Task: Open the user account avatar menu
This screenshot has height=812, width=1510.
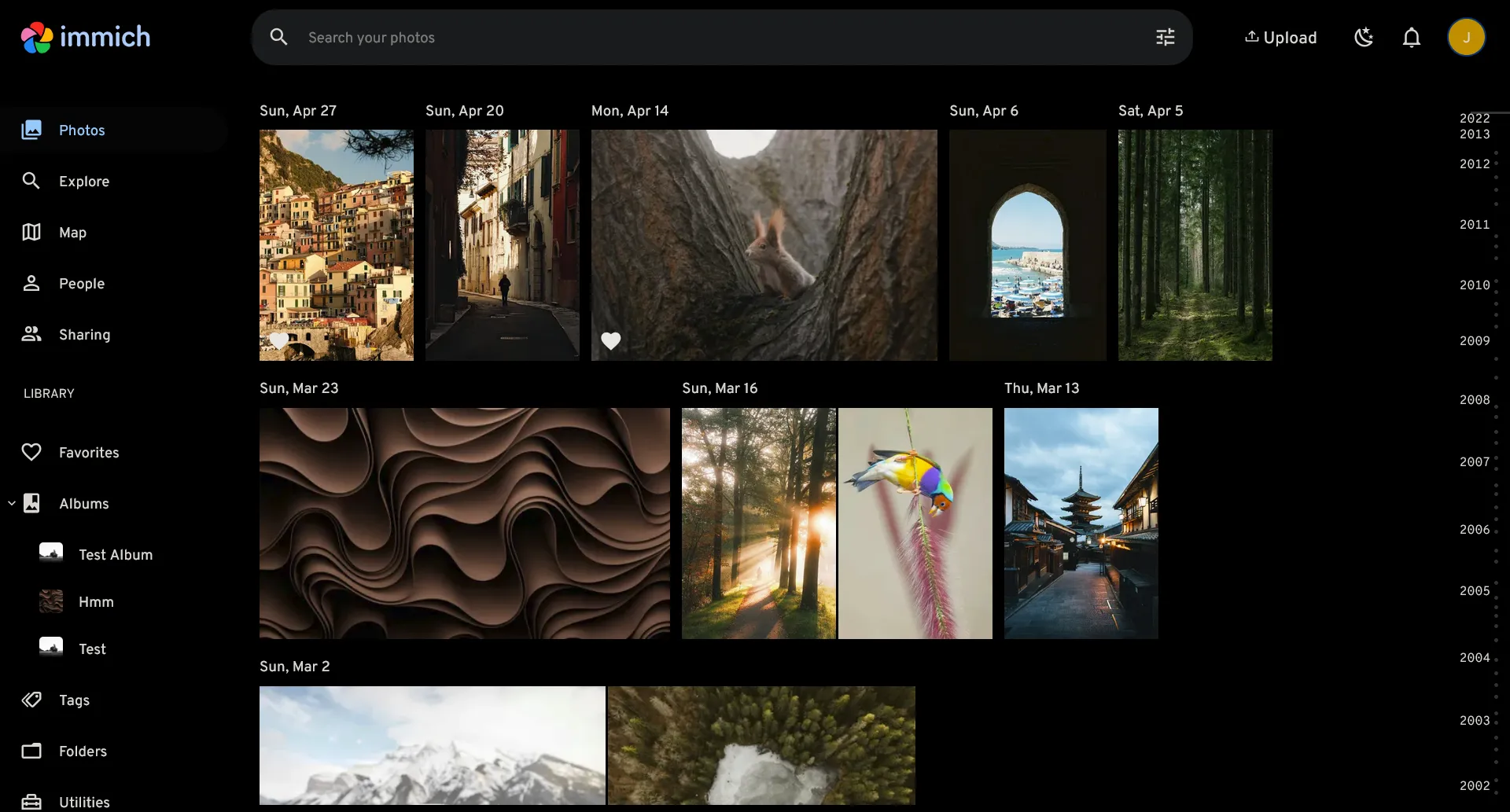Action: pyautogui.click(x=1466, y=38)
